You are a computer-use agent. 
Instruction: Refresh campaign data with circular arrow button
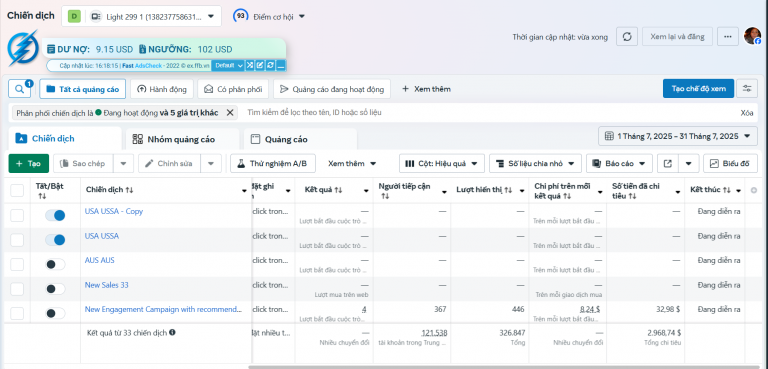tap(626, 37)
